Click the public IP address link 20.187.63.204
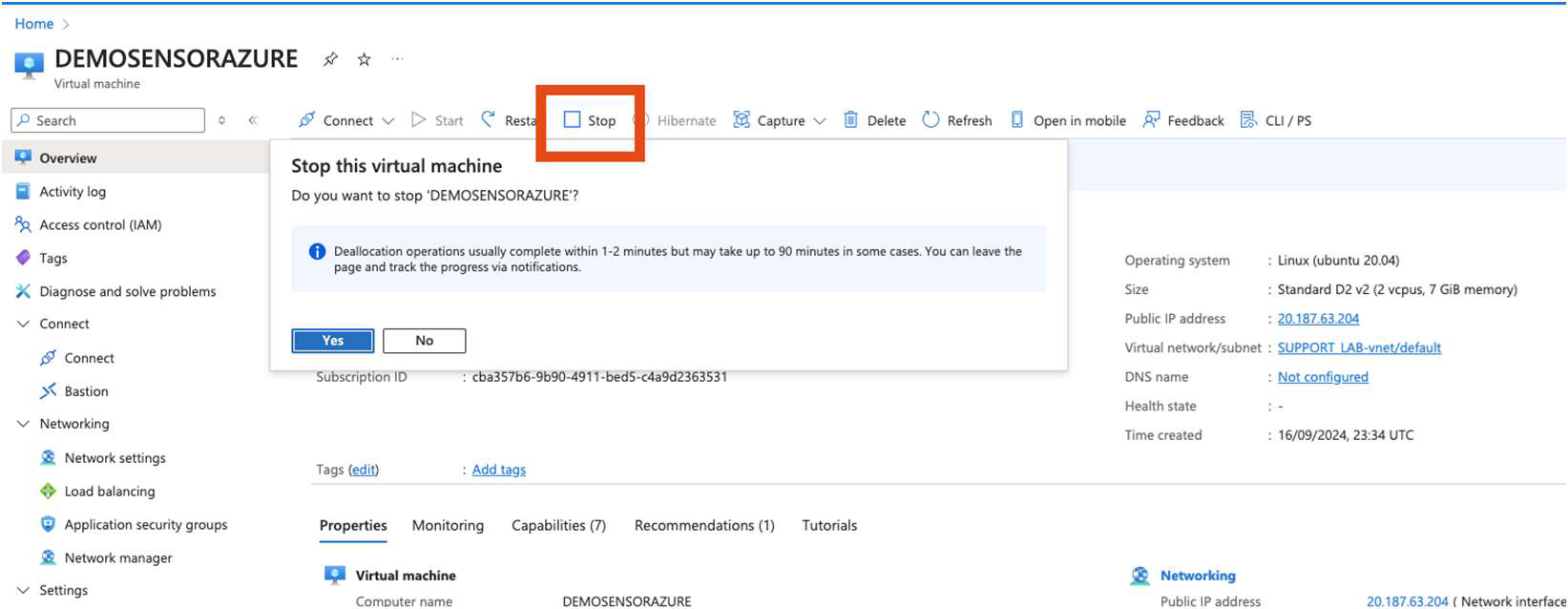The width and height of the screenshot is (1568, 609). 1318,319
